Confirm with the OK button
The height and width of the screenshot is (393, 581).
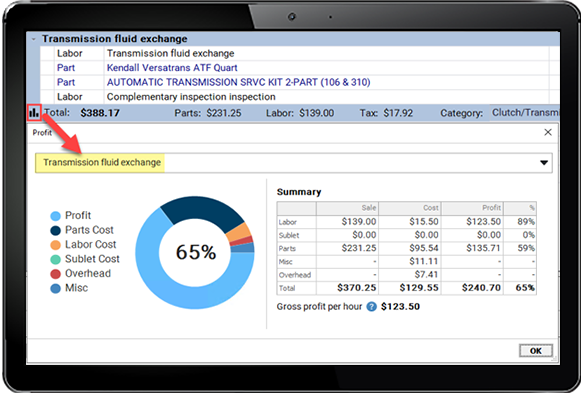[x=536, y=351]
